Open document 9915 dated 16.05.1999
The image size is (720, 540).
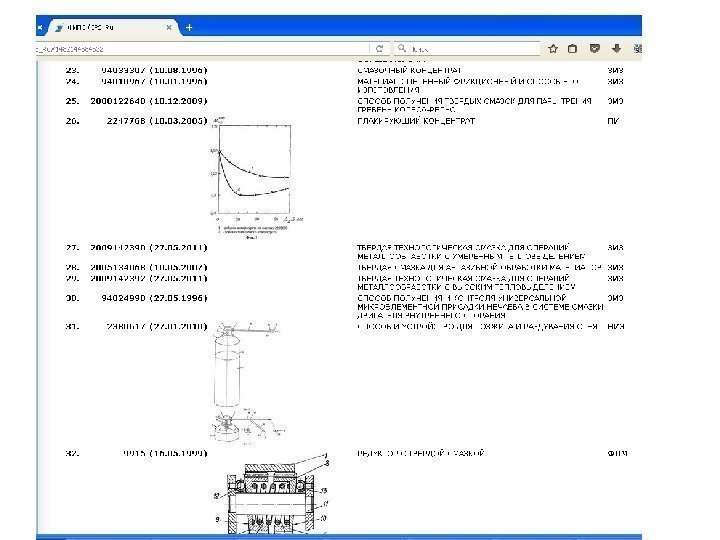tap(165, 453)
